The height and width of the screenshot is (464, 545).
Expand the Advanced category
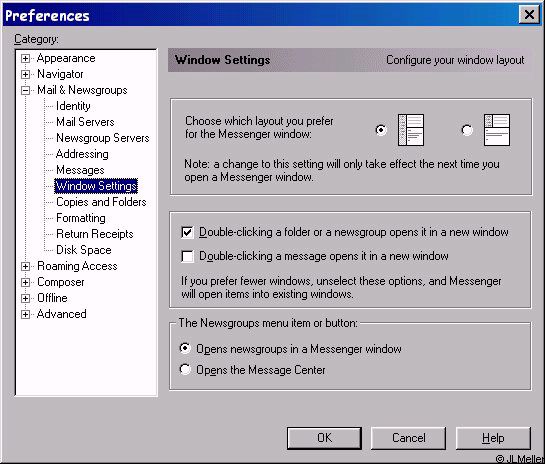[25, 315]
